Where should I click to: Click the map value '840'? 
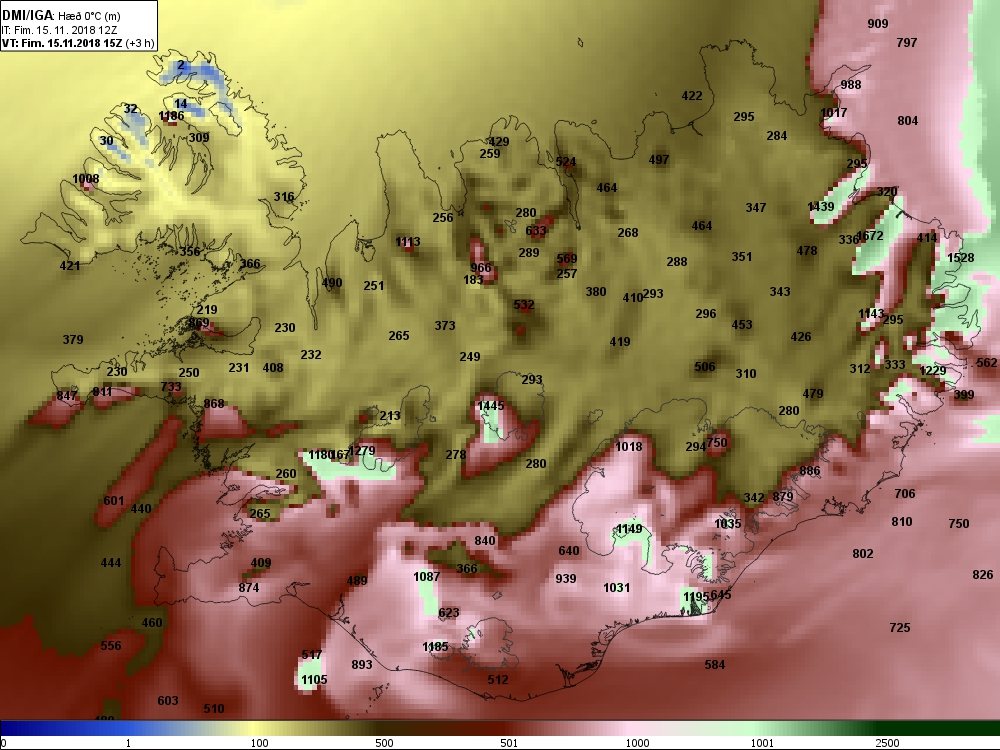(485, 541)
